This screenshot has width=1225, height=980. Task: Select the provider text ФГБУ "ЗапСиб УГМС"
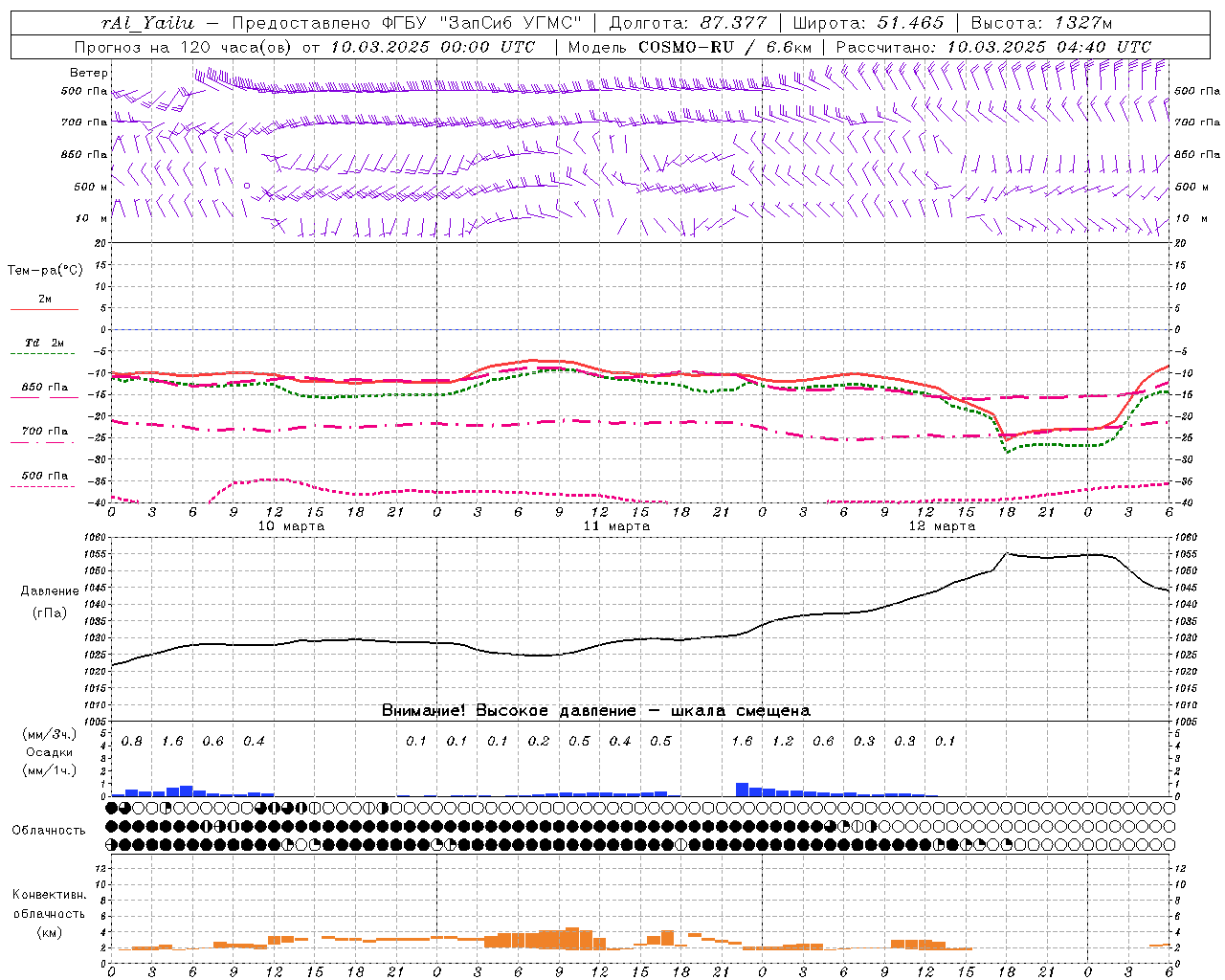pos(483,23)
